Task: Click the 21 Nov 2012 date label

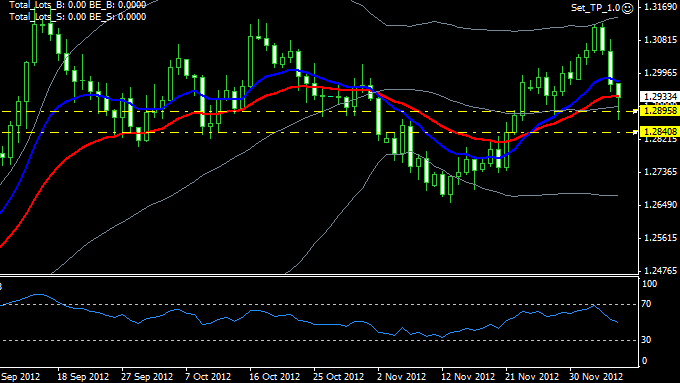Action: (x=532, y=376)
